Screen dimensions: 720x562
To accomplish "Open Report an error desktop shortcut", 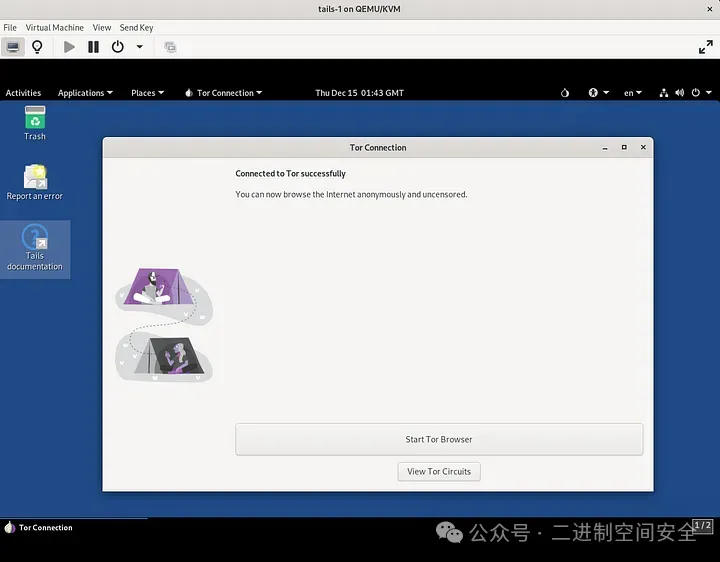I will click(35, 182).
